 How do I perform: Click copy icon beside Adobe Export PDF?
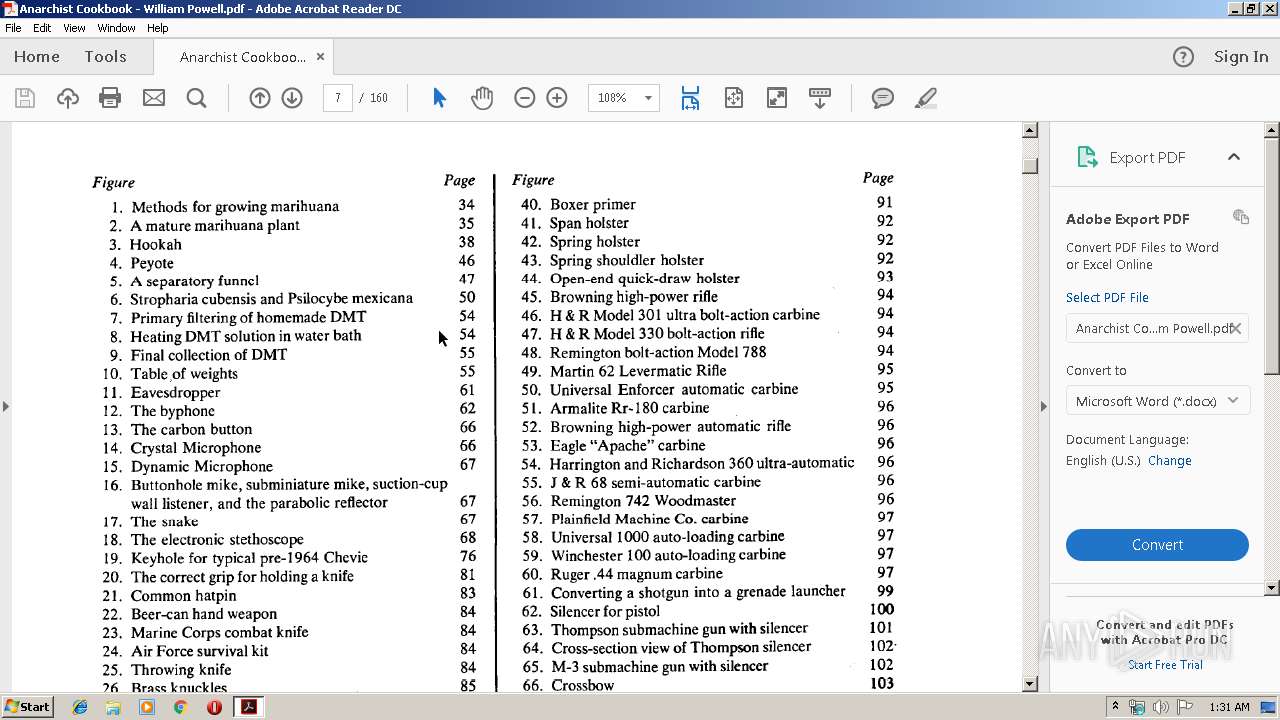(1241, 217)
